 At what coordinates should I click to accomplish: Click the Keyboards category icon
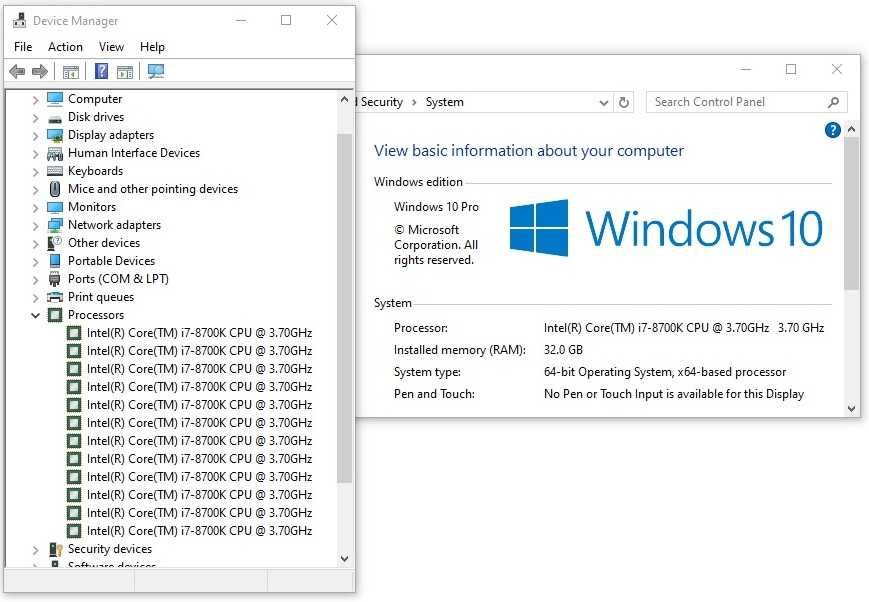tap(55, 171)
